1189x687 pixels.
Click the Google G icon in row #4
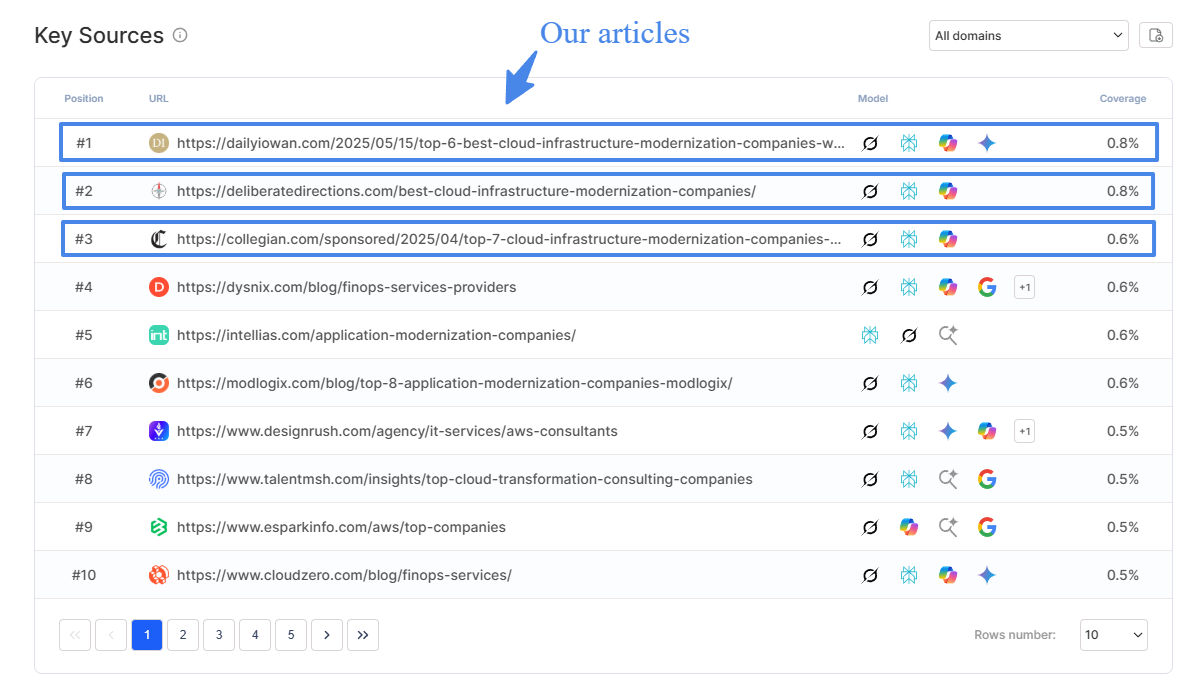click(987, 287)
